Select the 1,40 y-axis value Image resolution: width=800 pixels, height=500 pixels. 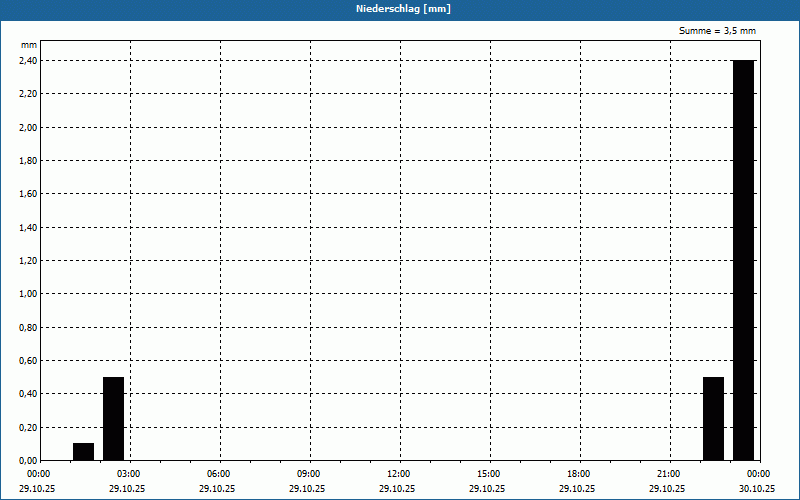pos(28,228)
